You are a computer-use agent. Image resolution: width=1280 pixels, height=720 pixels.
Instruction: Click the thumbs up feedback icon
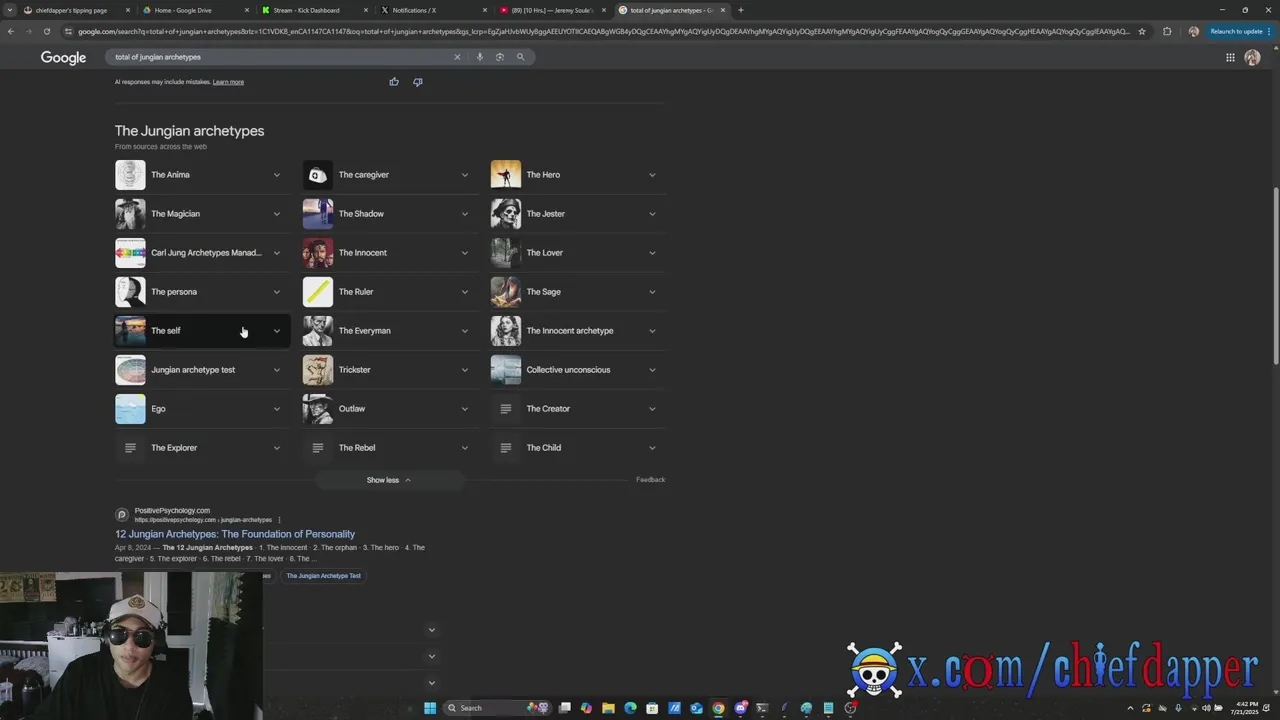[394, 82]
